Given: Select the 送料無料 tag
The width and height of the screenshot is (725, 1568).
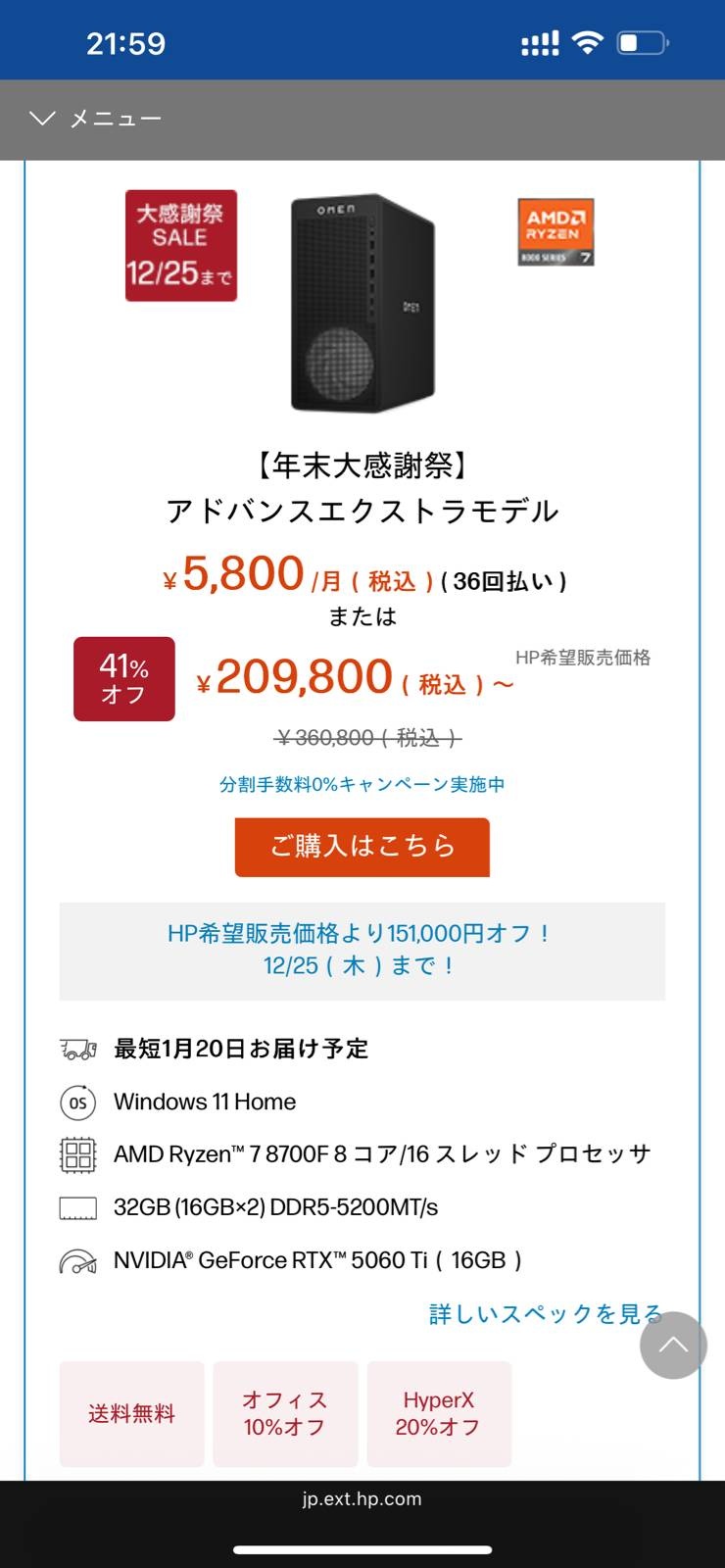Looking at the screenshot, I should click(x=131, y=1413).
